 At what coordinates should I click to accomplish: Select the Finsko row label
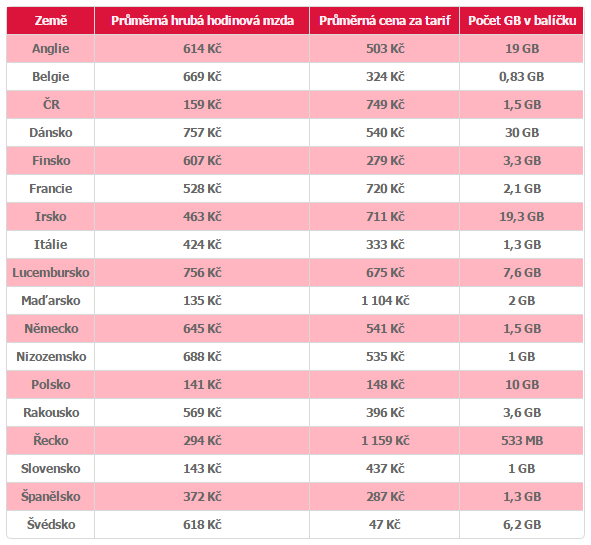[51, 161]
